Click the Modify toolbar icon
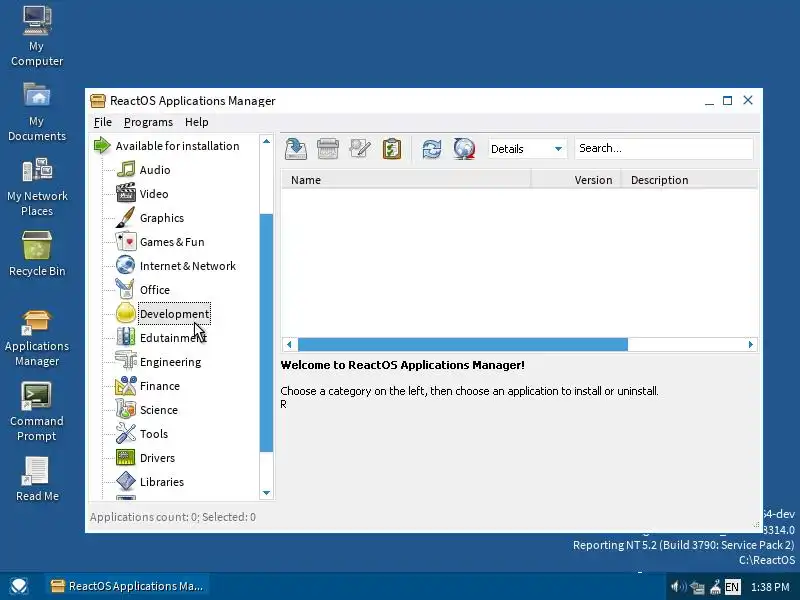 click(360, 148)
